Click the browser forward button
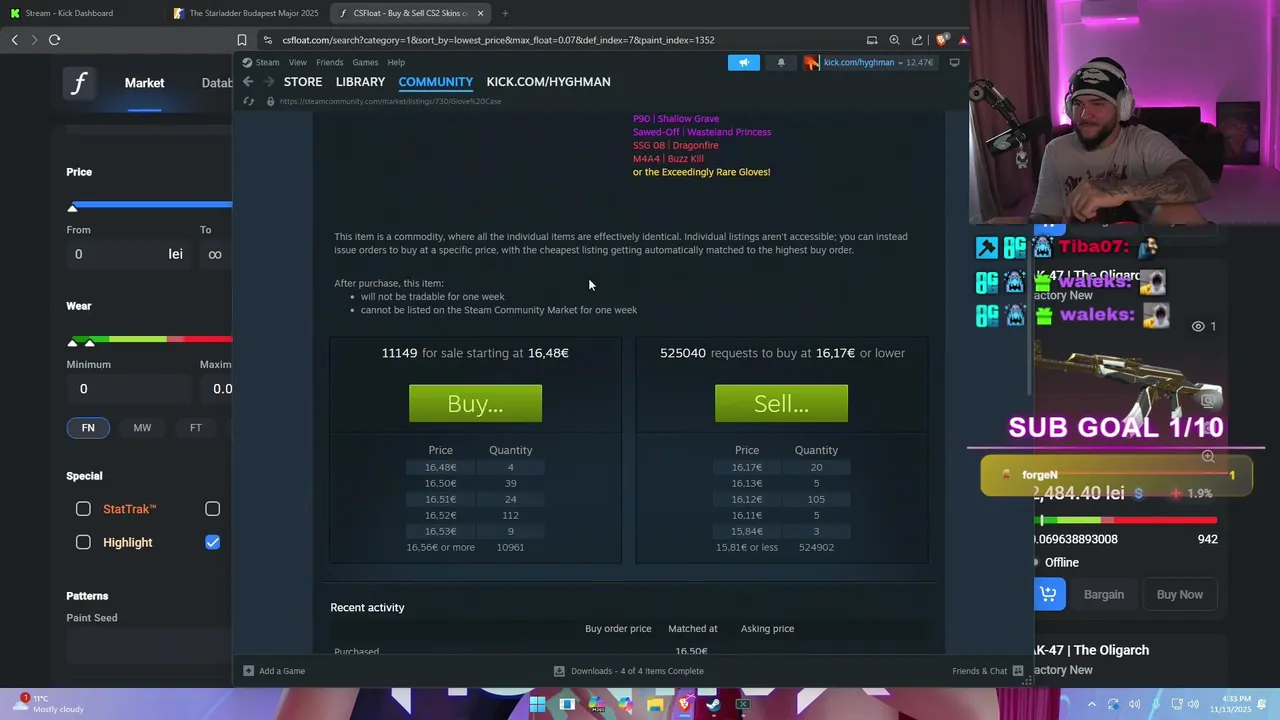1280x720 pixels. coord(34,40)
